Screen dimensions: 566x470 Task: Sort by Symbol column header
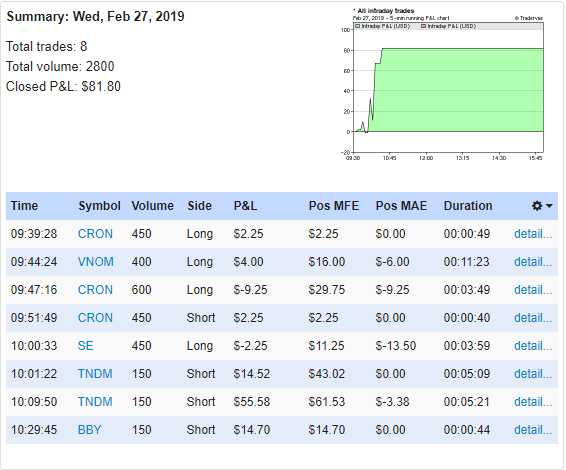click(x=100, y=206)
